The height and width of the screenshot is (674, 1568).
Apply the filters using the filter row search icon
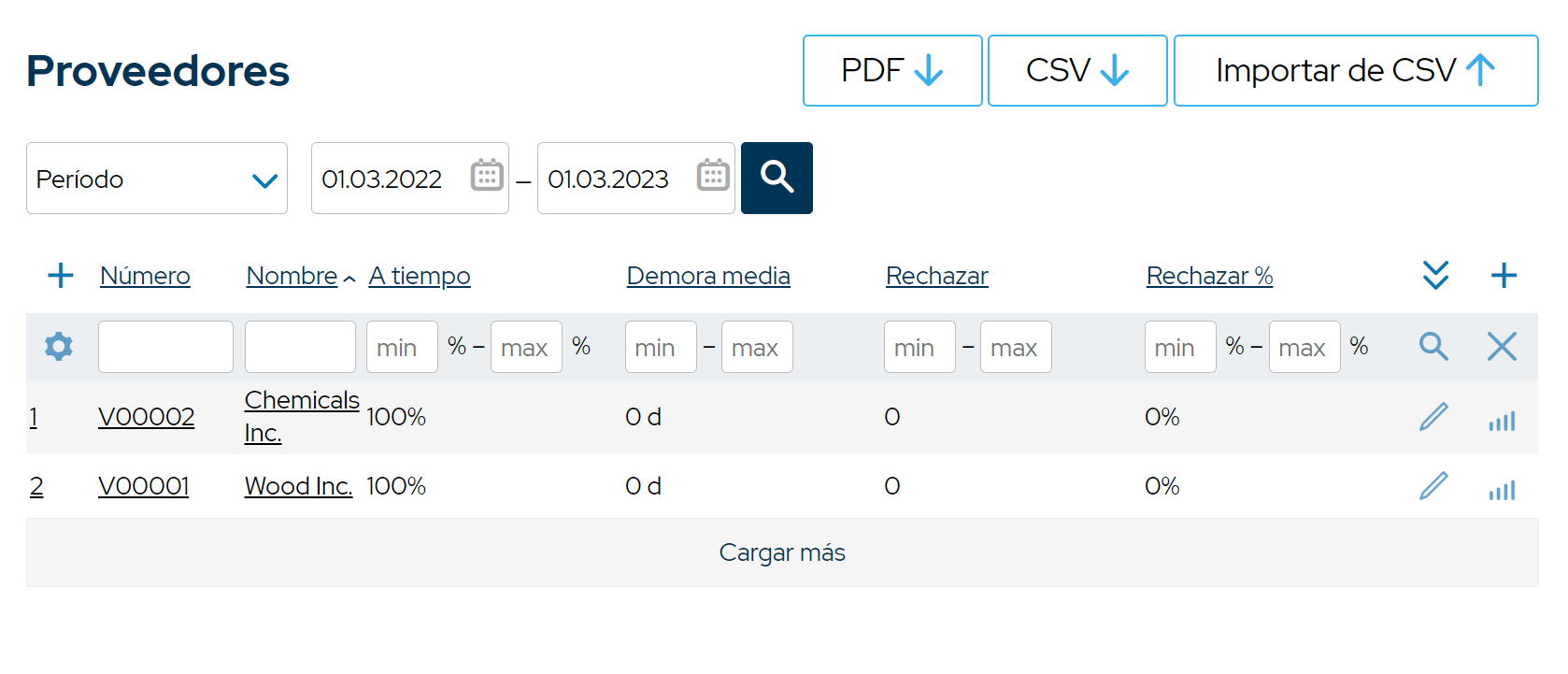pyautogui.click(x=1434, y=346)
